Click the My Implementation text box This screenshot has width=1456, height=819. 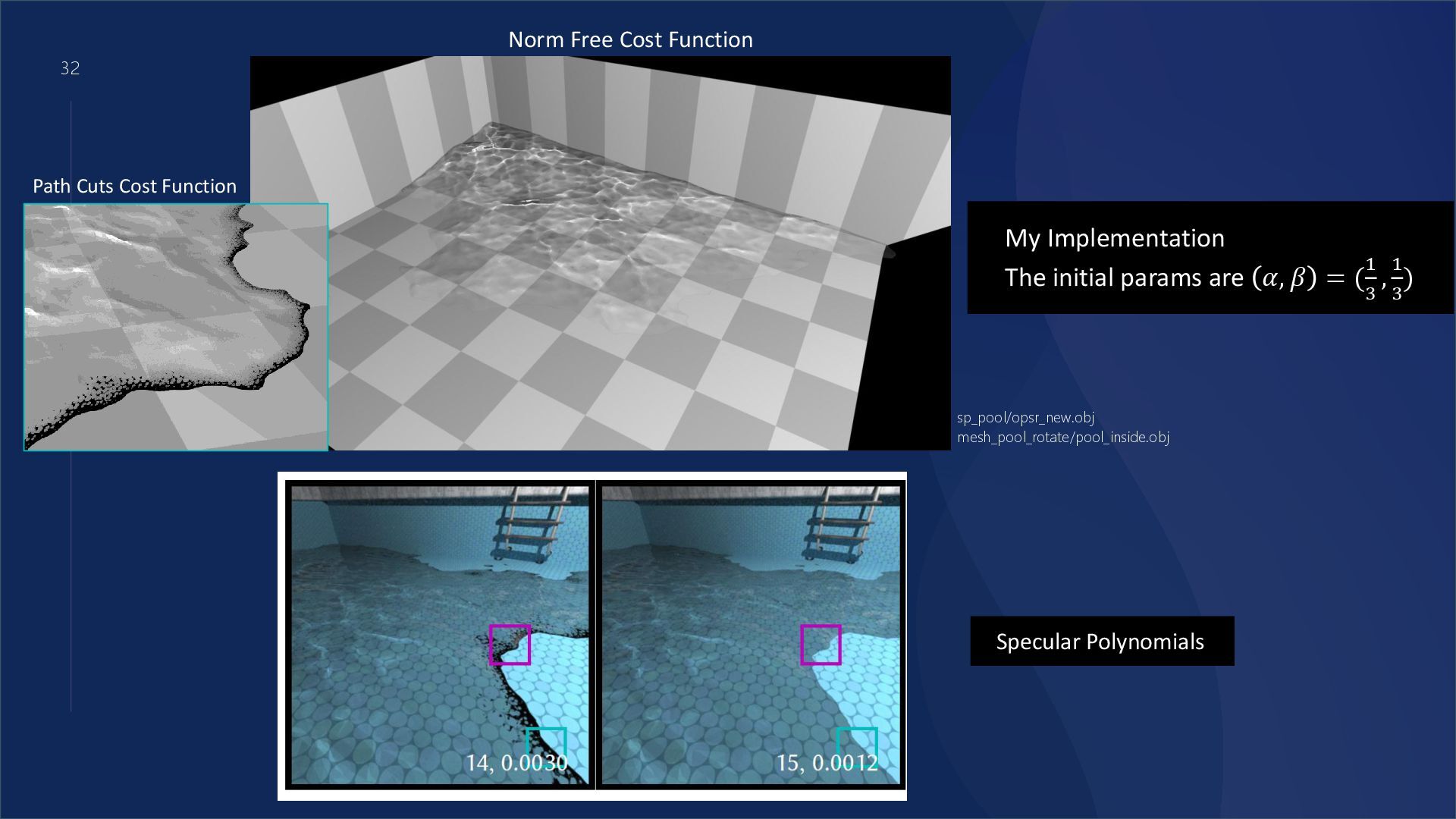coord(1114,238)
